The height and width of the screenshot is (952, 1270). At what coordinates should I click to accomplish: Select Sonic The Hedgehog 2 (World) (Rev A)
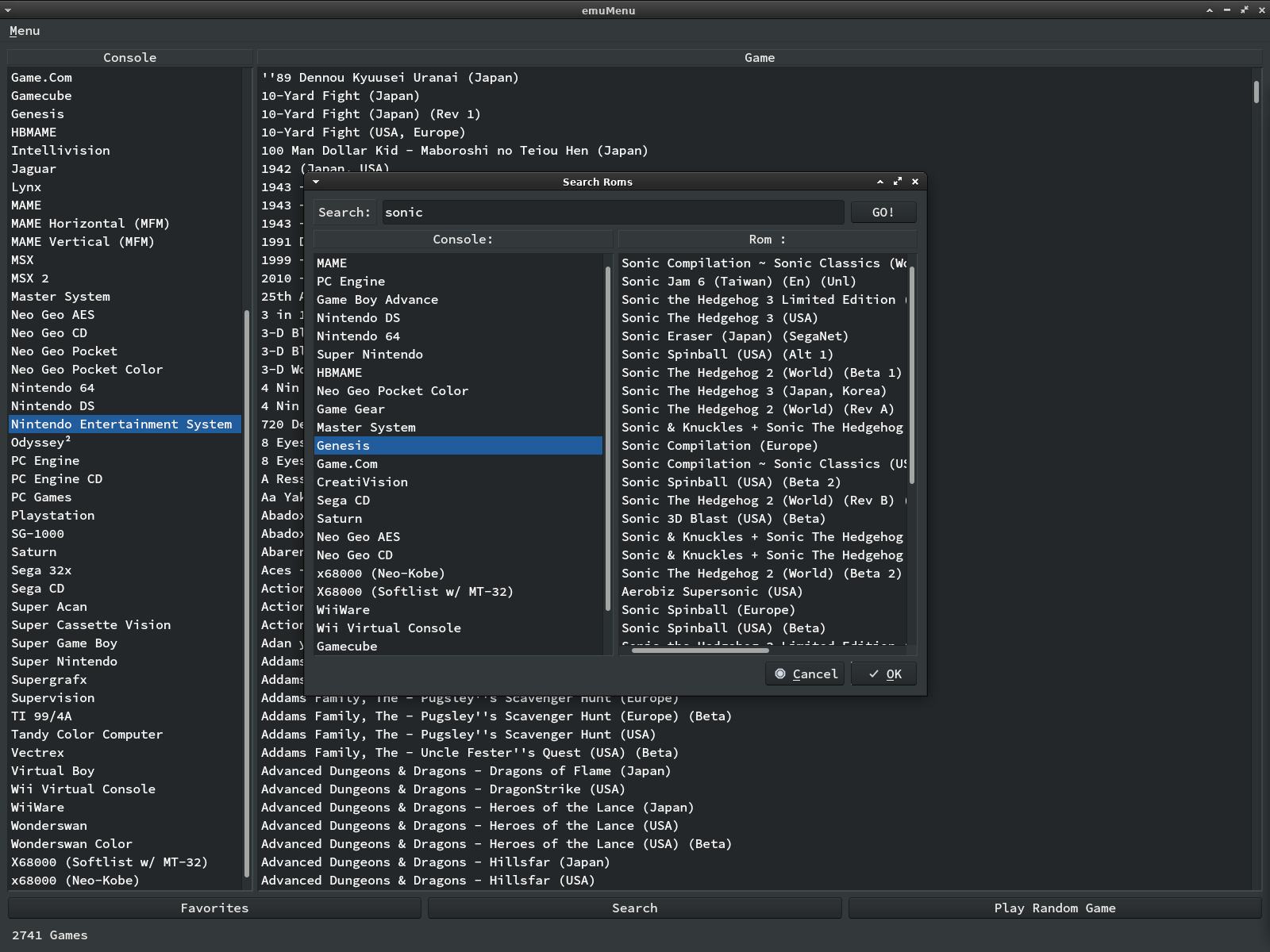[x=763, y=409]
